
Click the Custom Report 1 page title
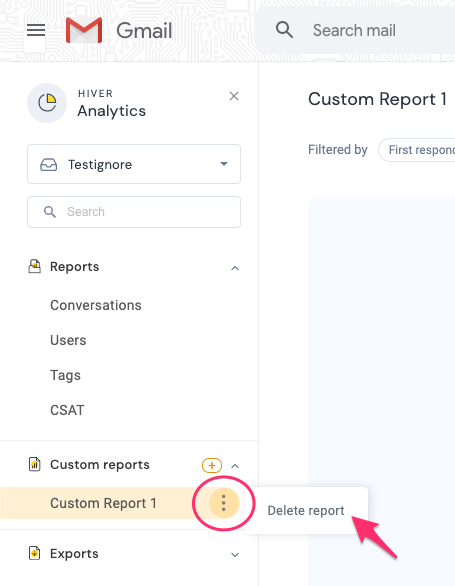(x=377, y=99)
